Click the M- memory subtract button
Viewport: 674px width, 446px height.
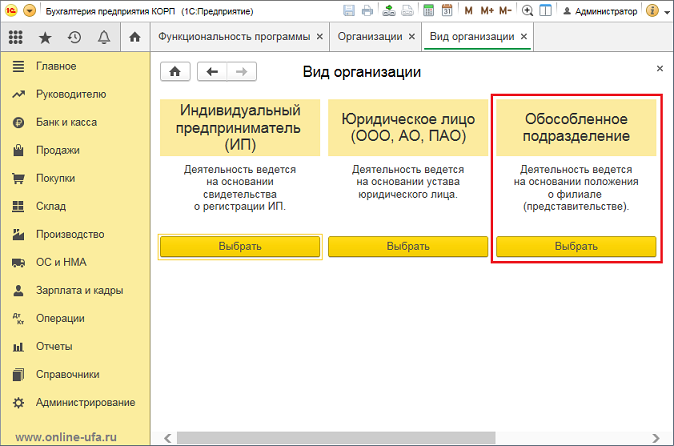click(x=505, y=11)
